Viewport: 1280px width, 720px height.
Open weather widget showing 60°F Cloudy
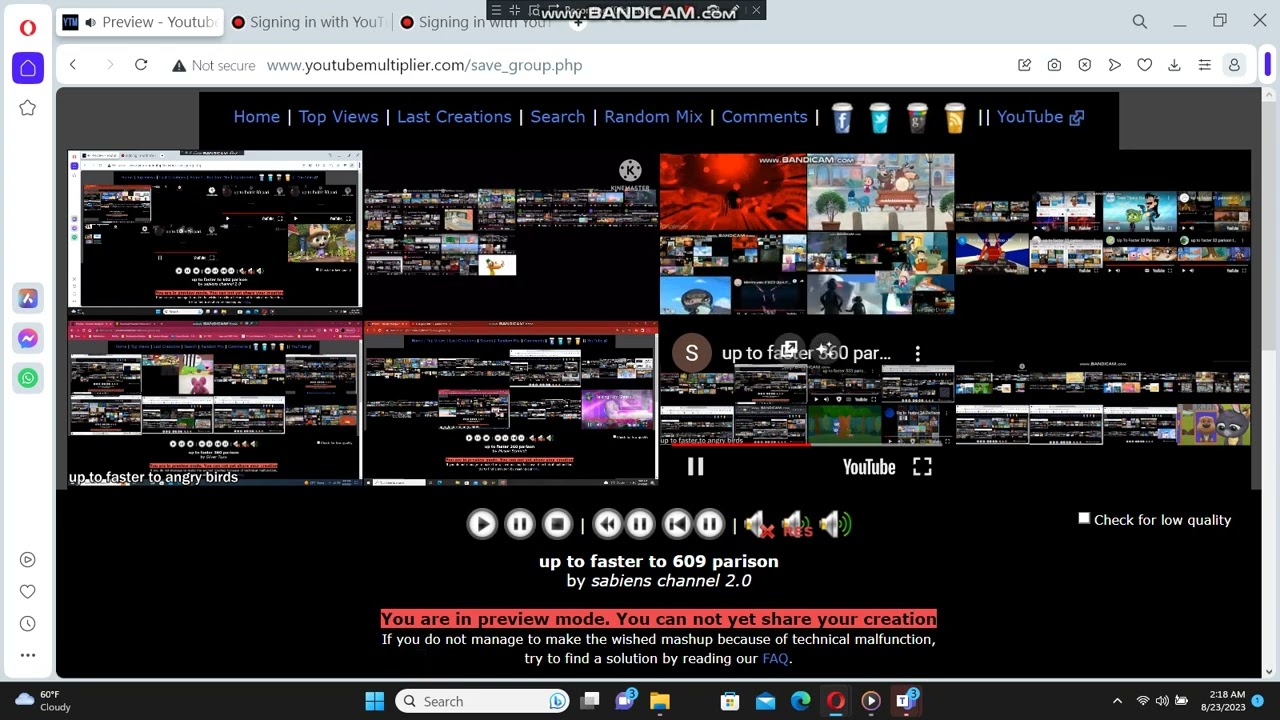tap(42, 701)
